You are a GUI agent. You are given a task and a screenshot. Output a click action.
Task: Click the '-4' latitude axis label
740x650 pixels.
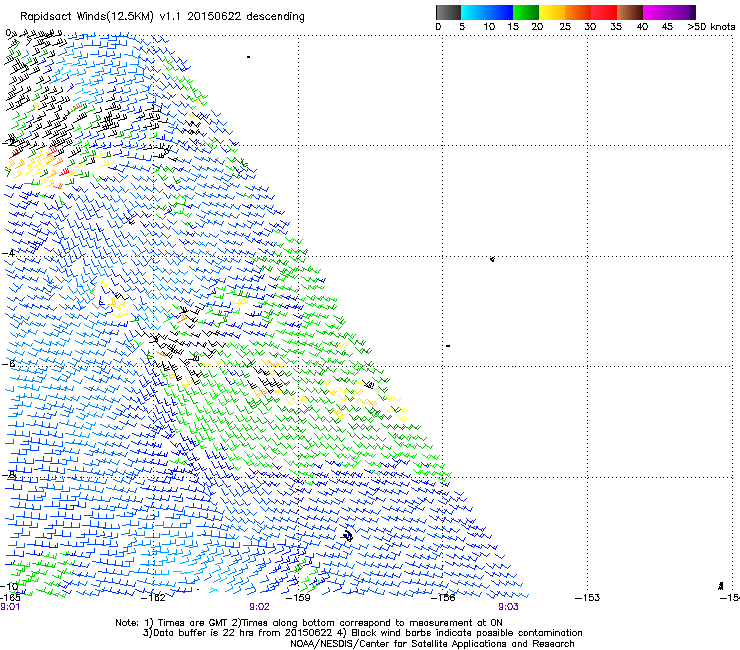(9, 253)
